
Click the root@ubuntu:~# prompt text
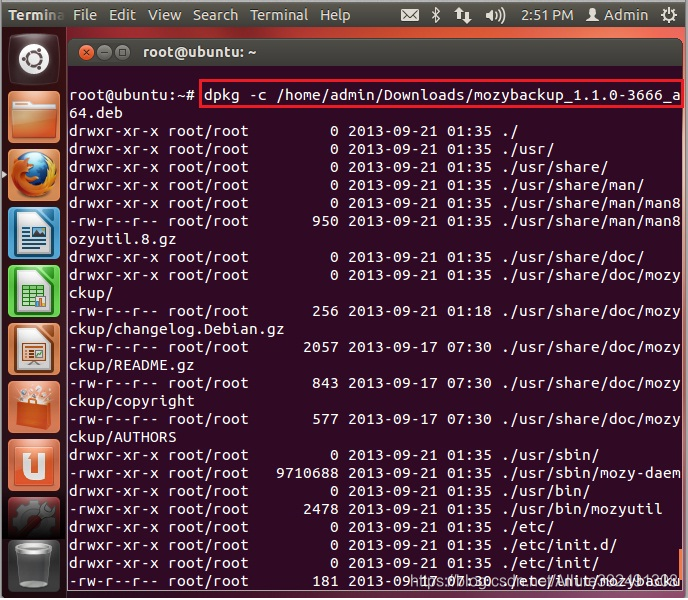click(x=132, y=95)
